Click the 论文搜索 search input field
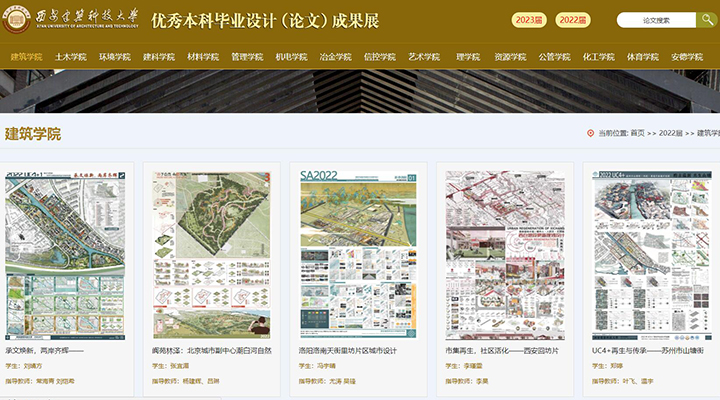 pyautogui.click(x=655, y=20)
